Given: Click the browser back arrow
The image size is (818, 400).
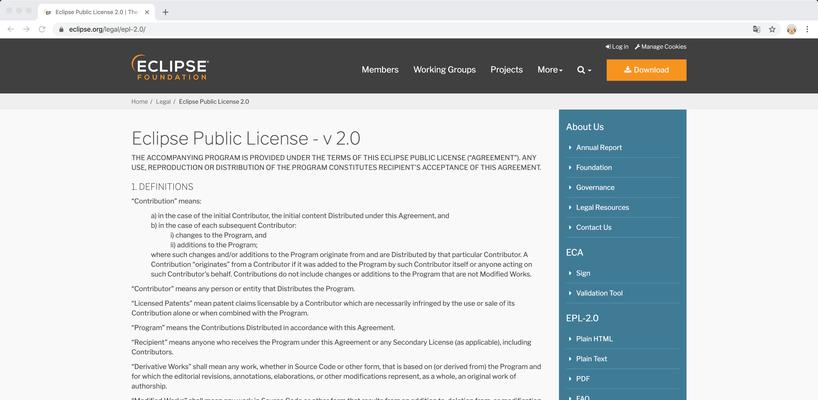Looking at the screenshot, I should [x=11, y=29].
